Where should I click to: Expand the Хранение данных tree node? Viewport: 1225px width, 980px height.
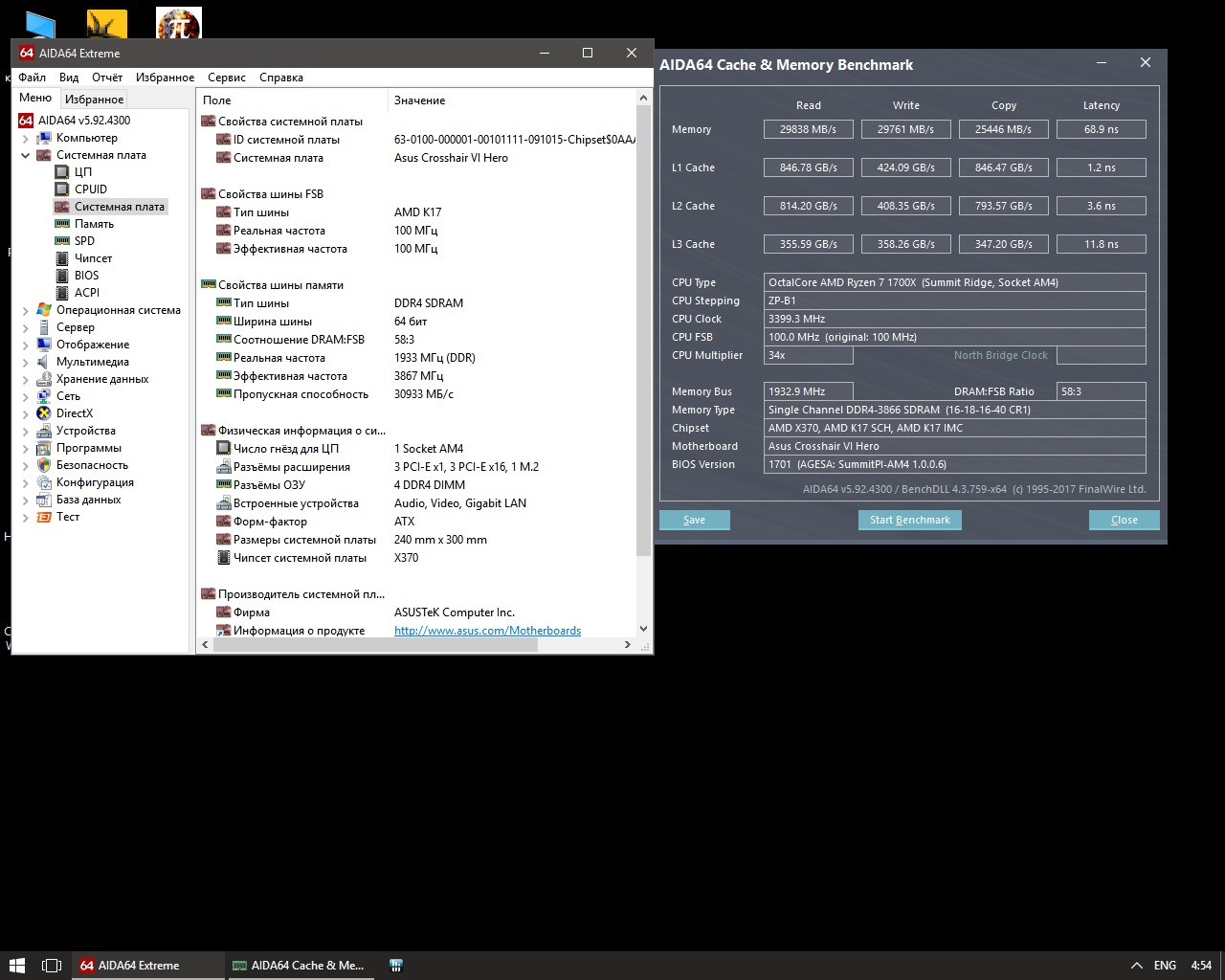25,379
